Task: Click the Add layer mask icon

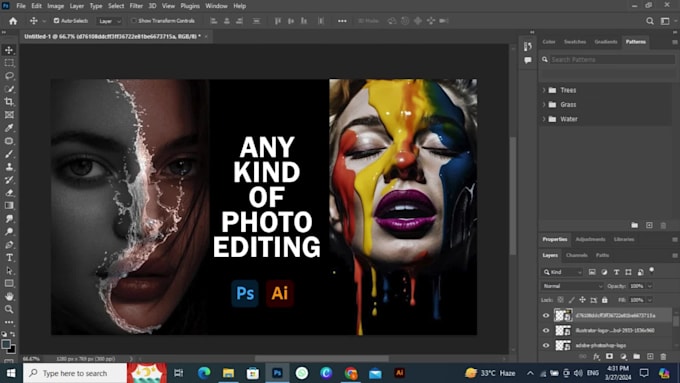Action: 609,357
